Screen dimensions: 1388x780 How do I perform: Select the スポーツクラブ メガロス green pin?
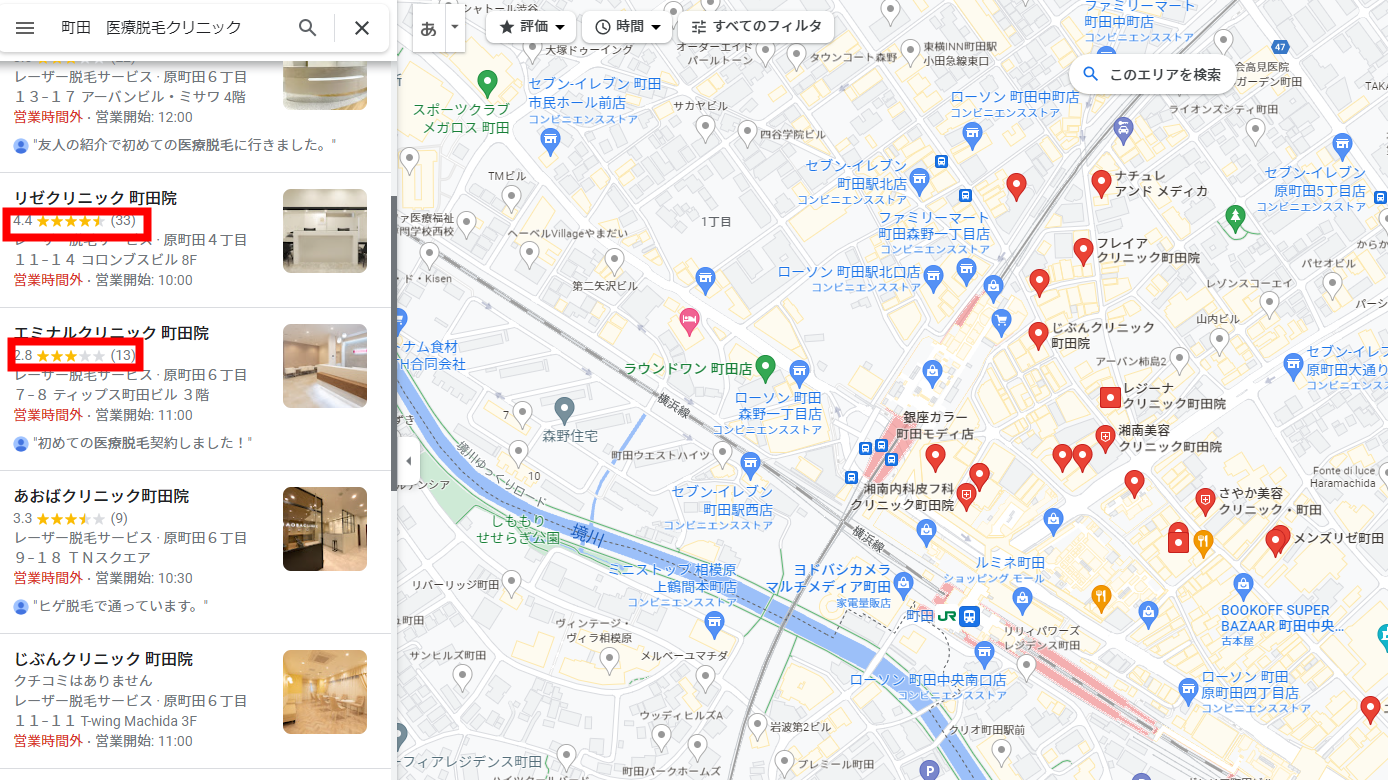(487, 82)
